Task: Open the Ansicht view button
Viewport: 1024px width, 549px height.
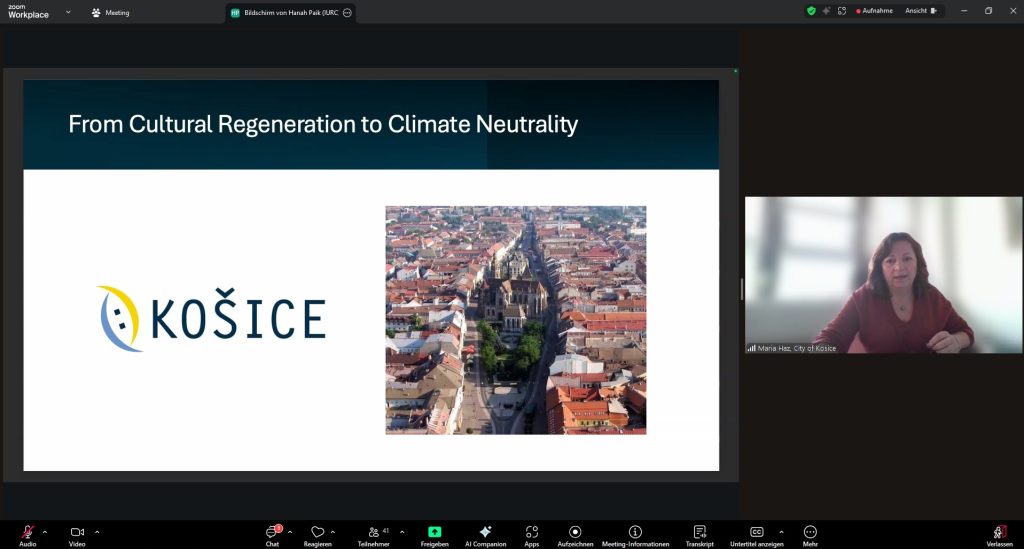Action: pos(921,11)
